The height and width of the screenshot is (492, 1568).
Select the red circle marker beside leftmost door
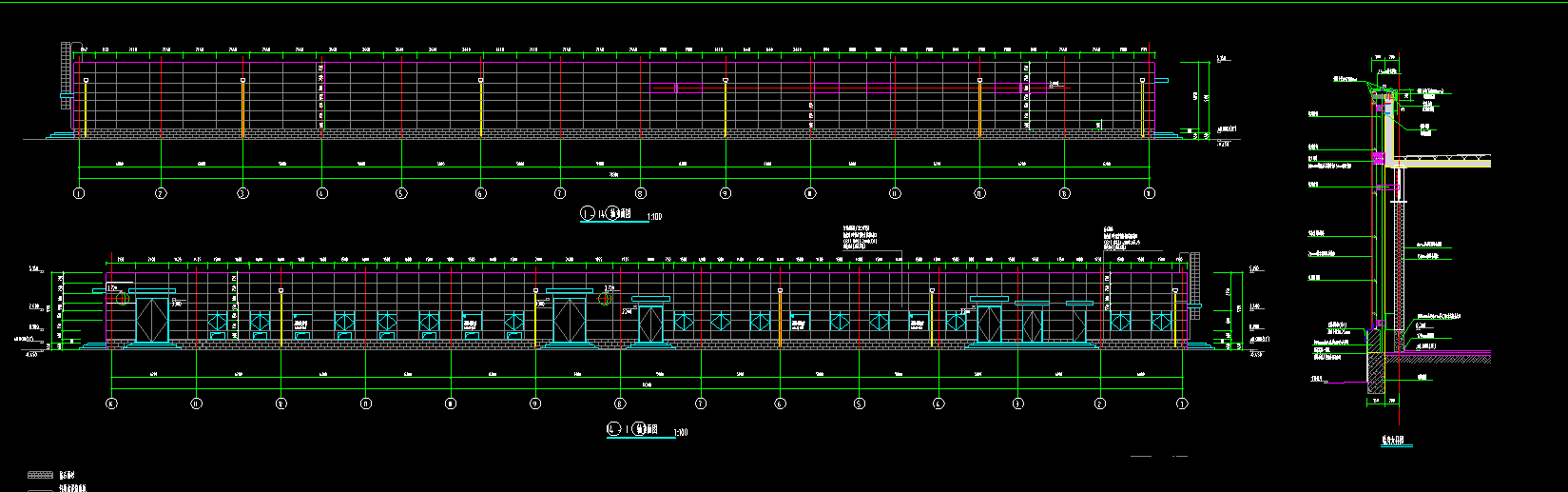tap(122, 299)
